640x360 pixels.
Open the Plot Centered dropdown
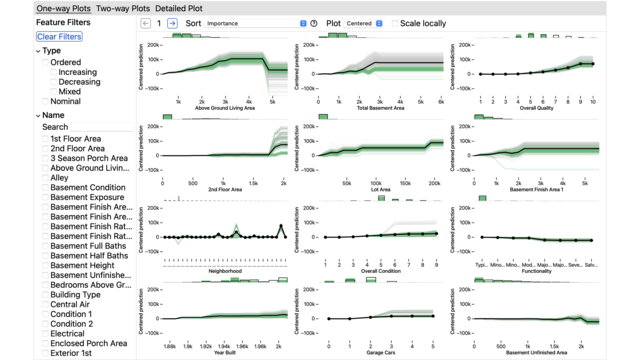(x=364, y=24)
